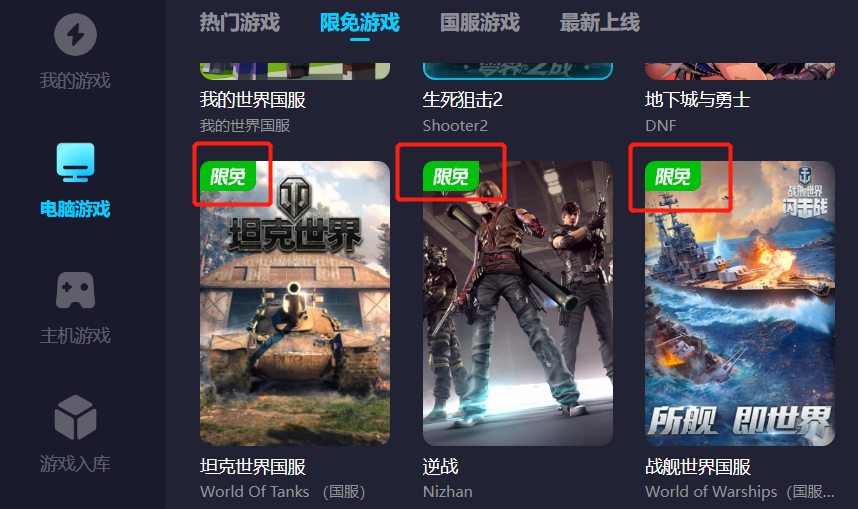Click the 战舰世界国服 title text
Viewport: 858px width, 509px height.
pyautogui.click(x=698, y=467)
